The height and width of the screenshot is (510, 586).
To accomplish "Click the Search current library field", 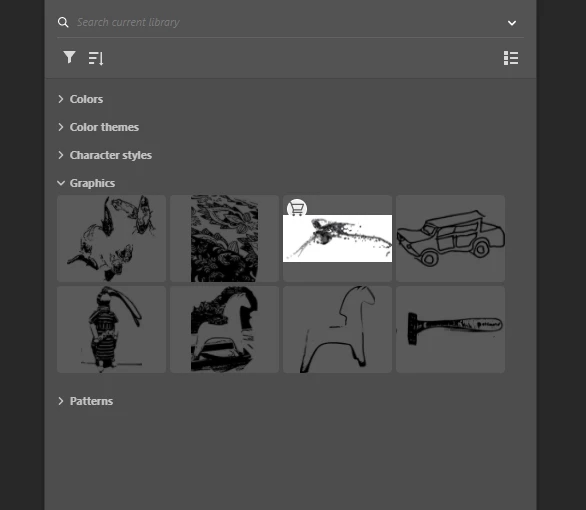I will tap(290, 22).
